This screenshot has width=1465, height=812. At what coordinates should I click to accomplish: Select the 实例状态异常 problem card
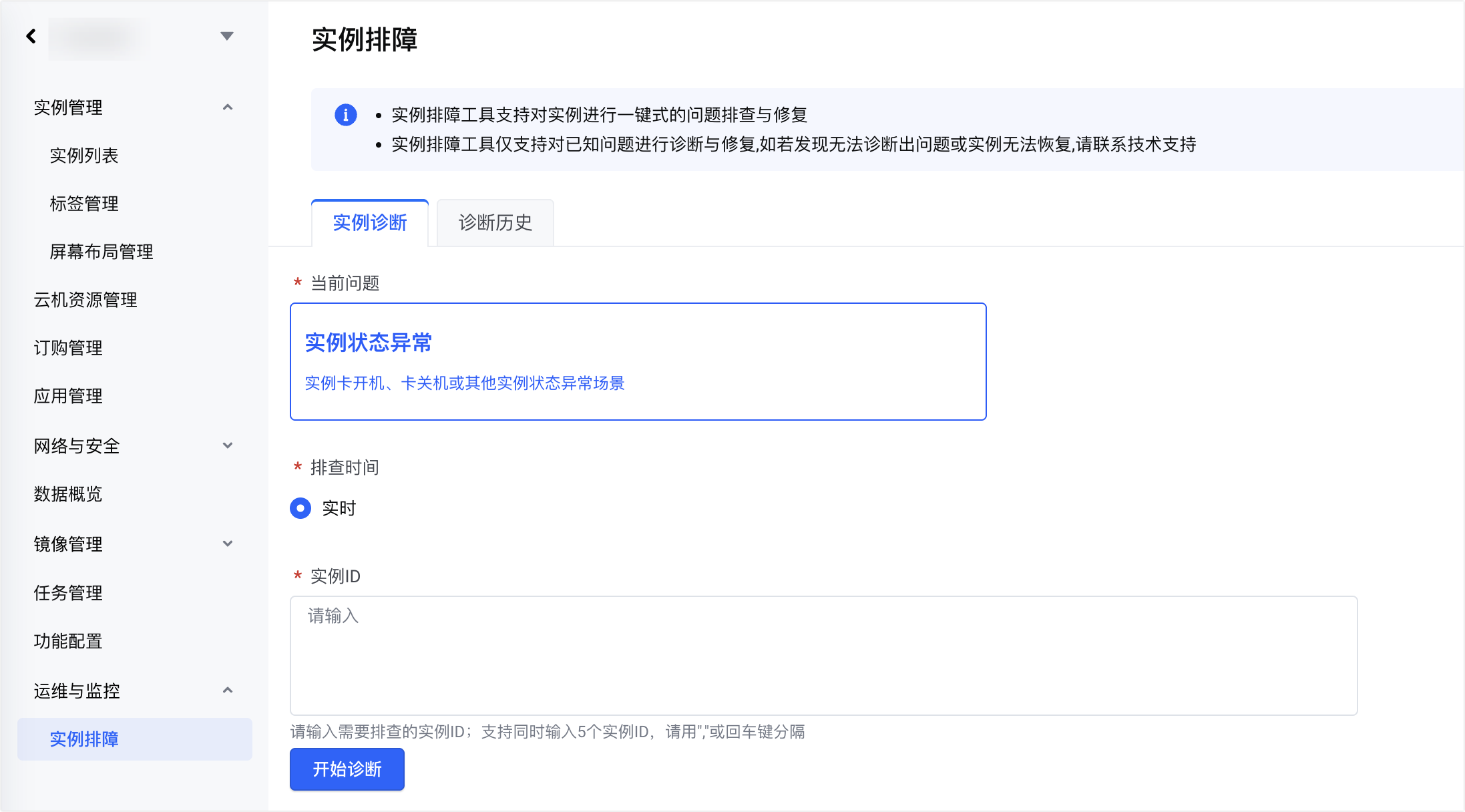638,361
